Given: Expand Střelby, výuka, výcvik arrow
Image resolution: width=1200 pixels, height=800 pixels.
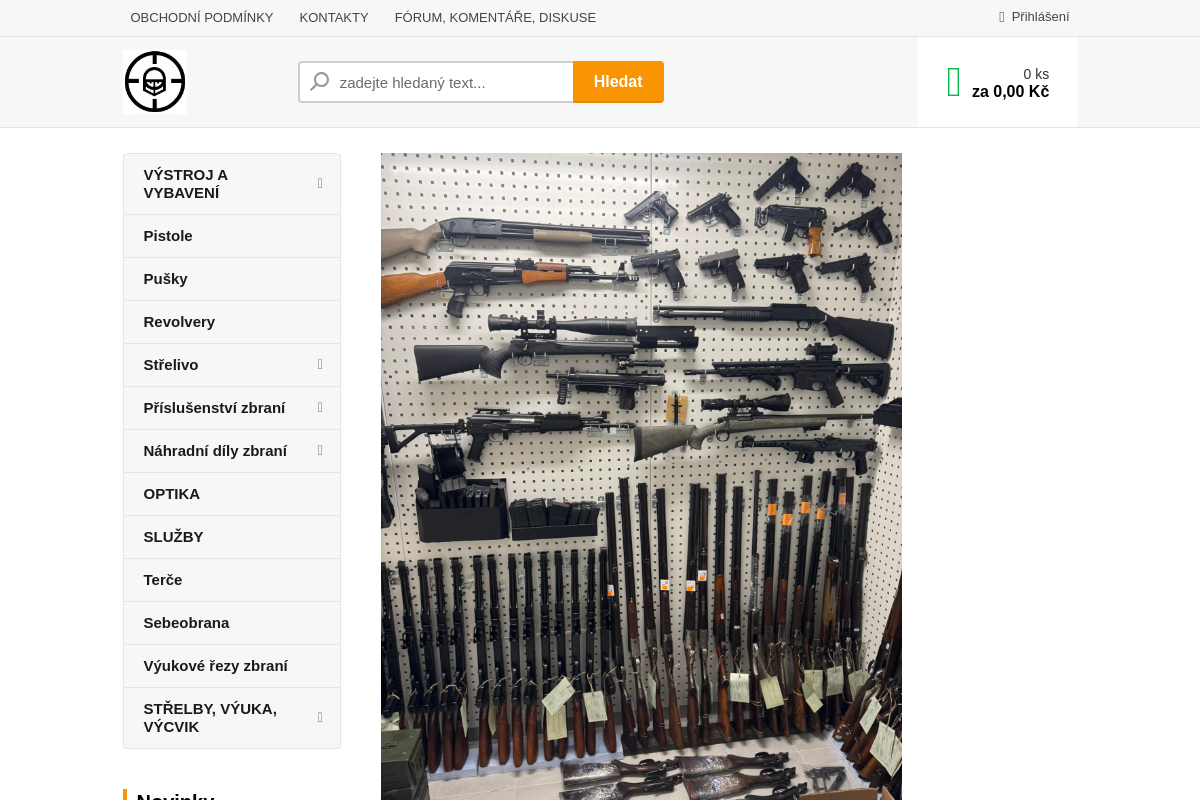Looking at the screenshot, I should point(320,717).
